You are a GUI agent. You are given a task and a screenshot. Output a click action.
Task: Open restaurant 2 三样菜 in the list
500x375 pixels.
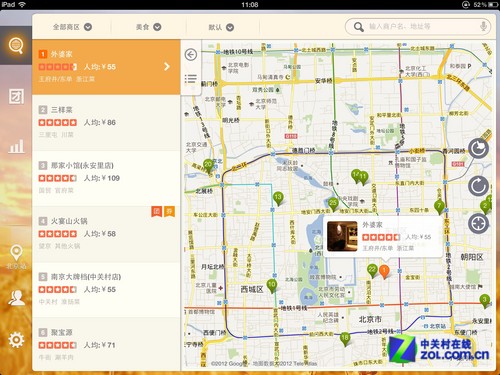pyautogui.click(x=106, y=122)
